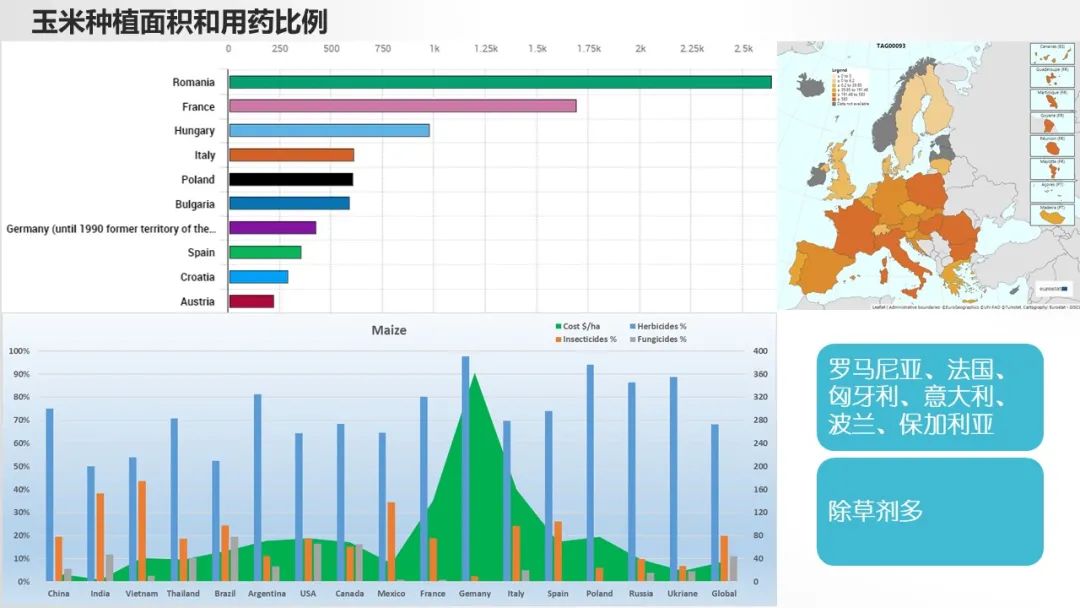Click the Gemany axis label
Screen dimensions: 1080x608
[475, 594]
